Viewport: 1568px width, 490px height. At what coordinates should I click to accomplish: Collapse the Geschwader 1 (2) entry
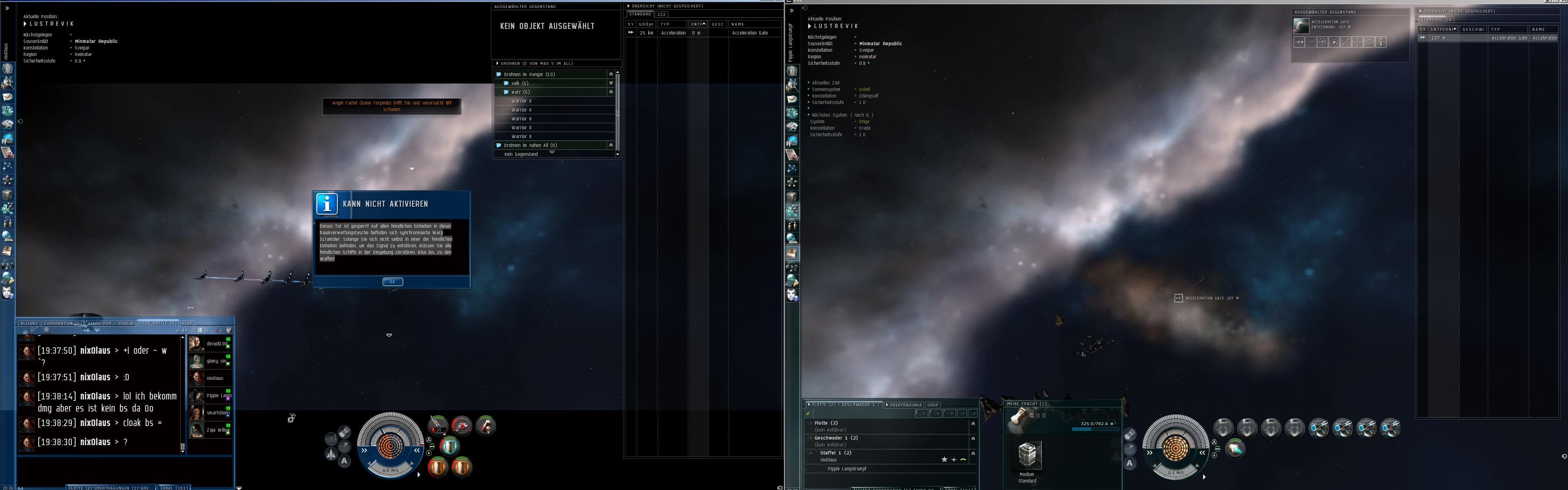973,438
